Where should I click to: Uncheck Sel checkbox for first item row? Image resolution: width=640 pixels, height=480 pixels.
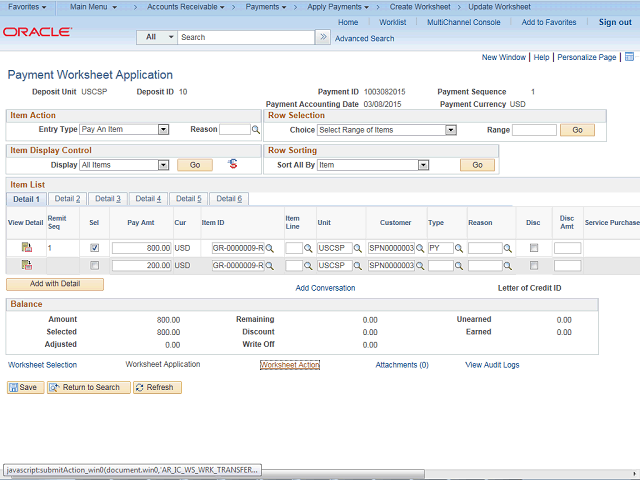point(94,248)
